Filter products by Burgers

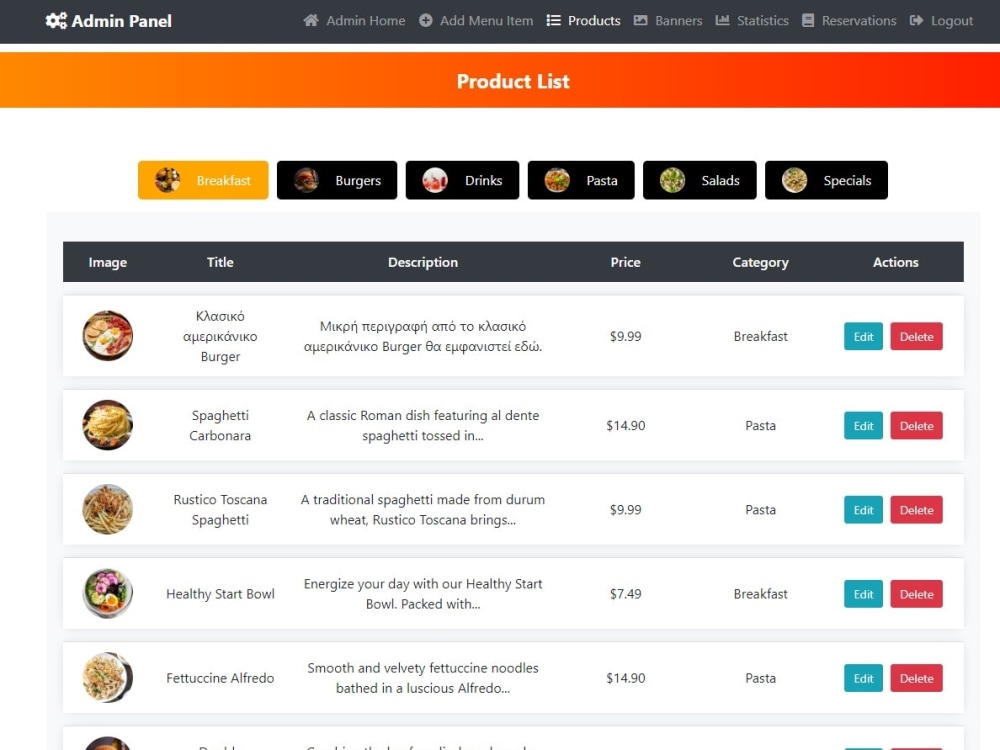tap(337, 180)
